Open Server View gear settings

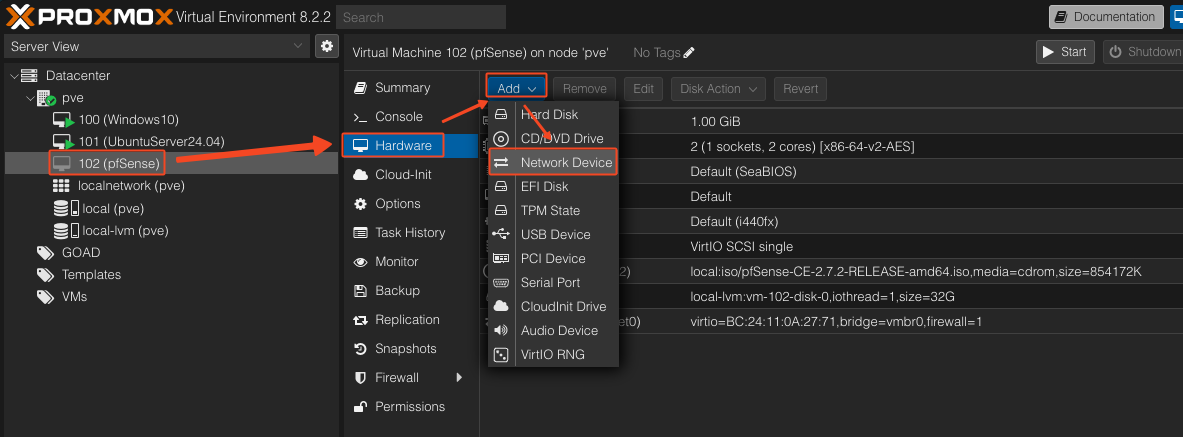pos(326,46)
